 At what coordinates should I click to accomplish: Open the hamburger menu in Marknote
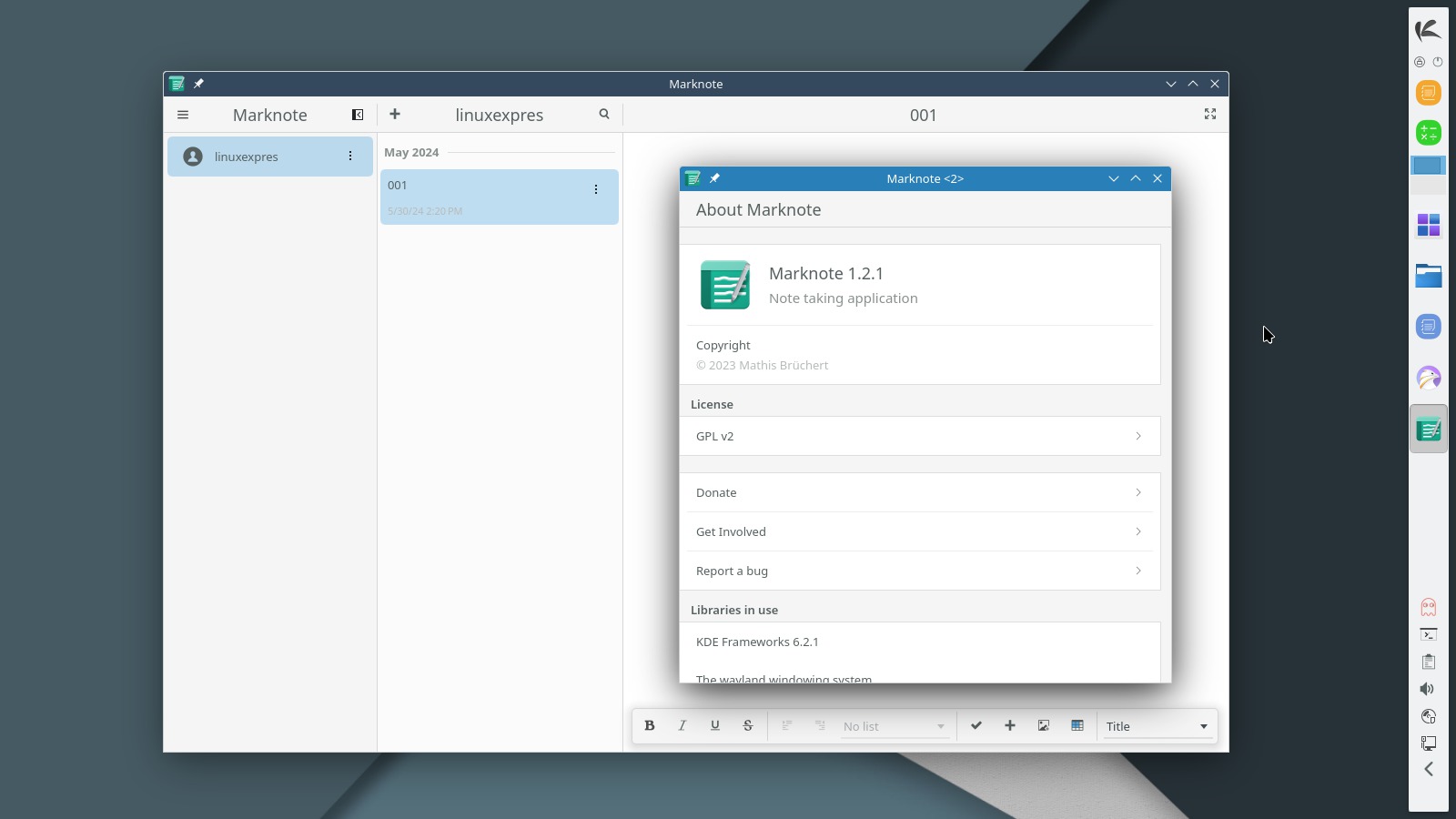click(183, 115)
